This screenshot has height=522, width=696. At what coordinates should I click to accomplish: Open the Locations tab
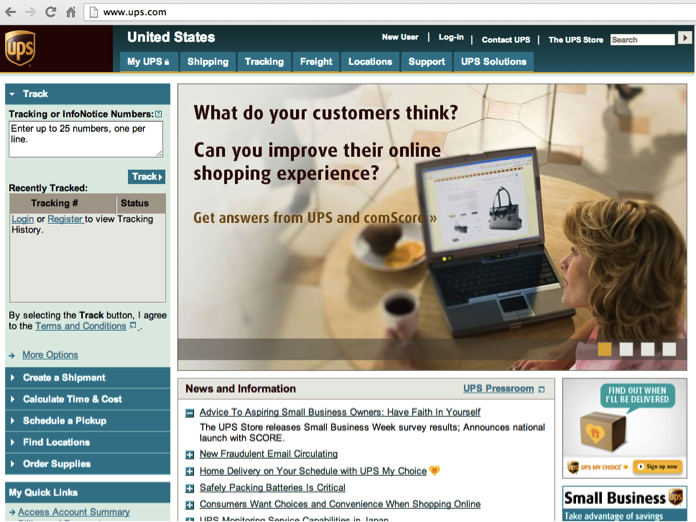tap(370, 62)
